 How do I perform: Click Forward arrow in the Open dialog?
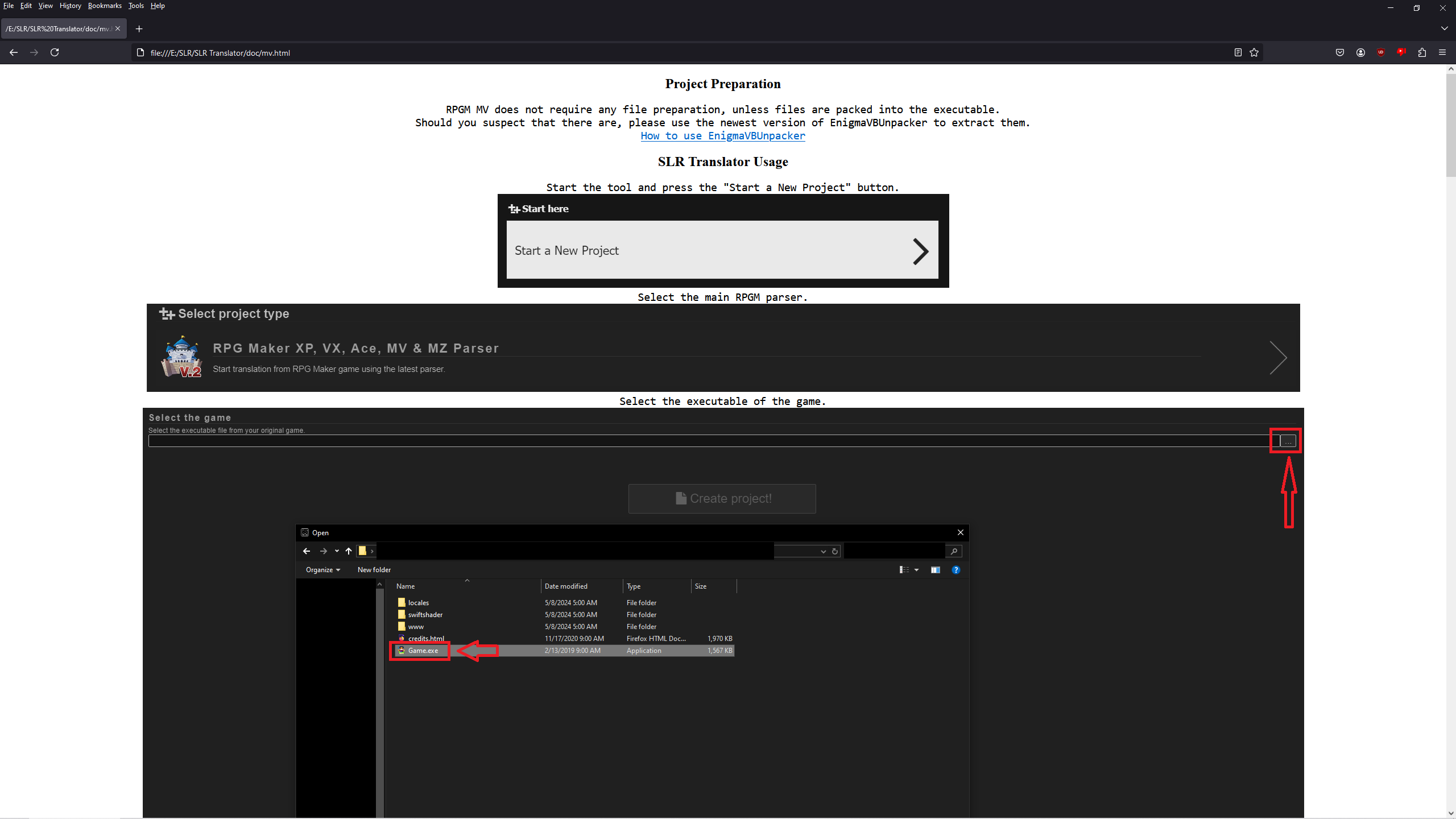click(323, 551)
